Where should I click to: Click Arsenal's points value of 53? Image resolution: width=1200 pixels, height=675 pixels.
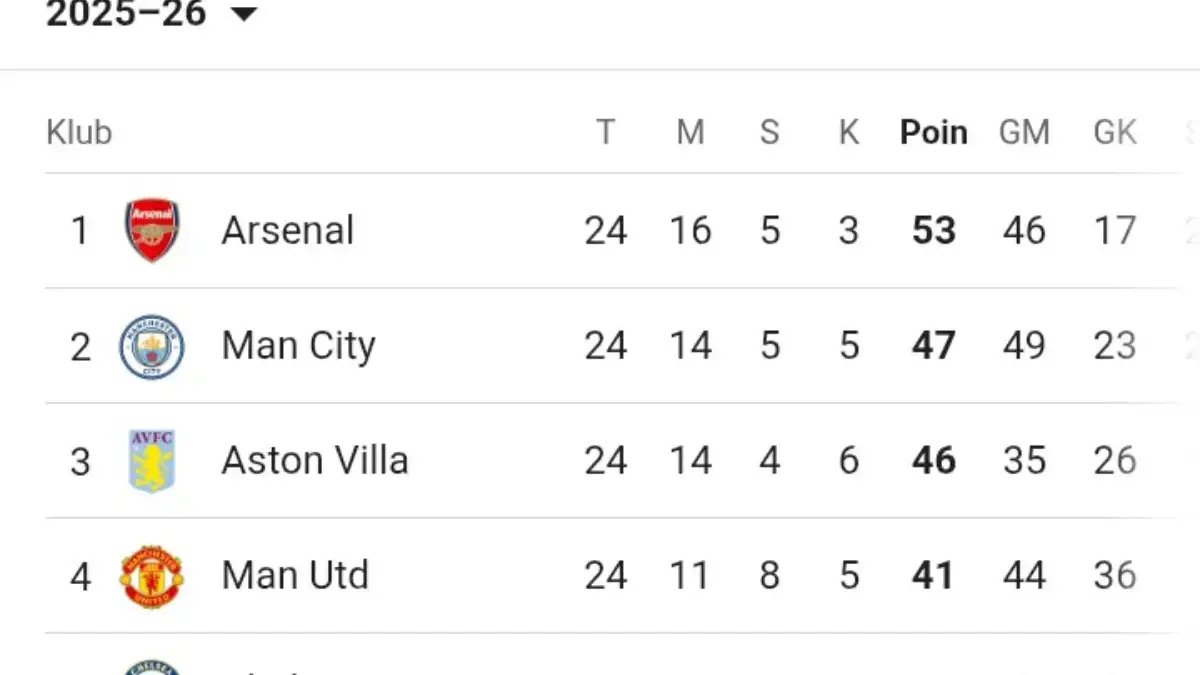[932, 230]
